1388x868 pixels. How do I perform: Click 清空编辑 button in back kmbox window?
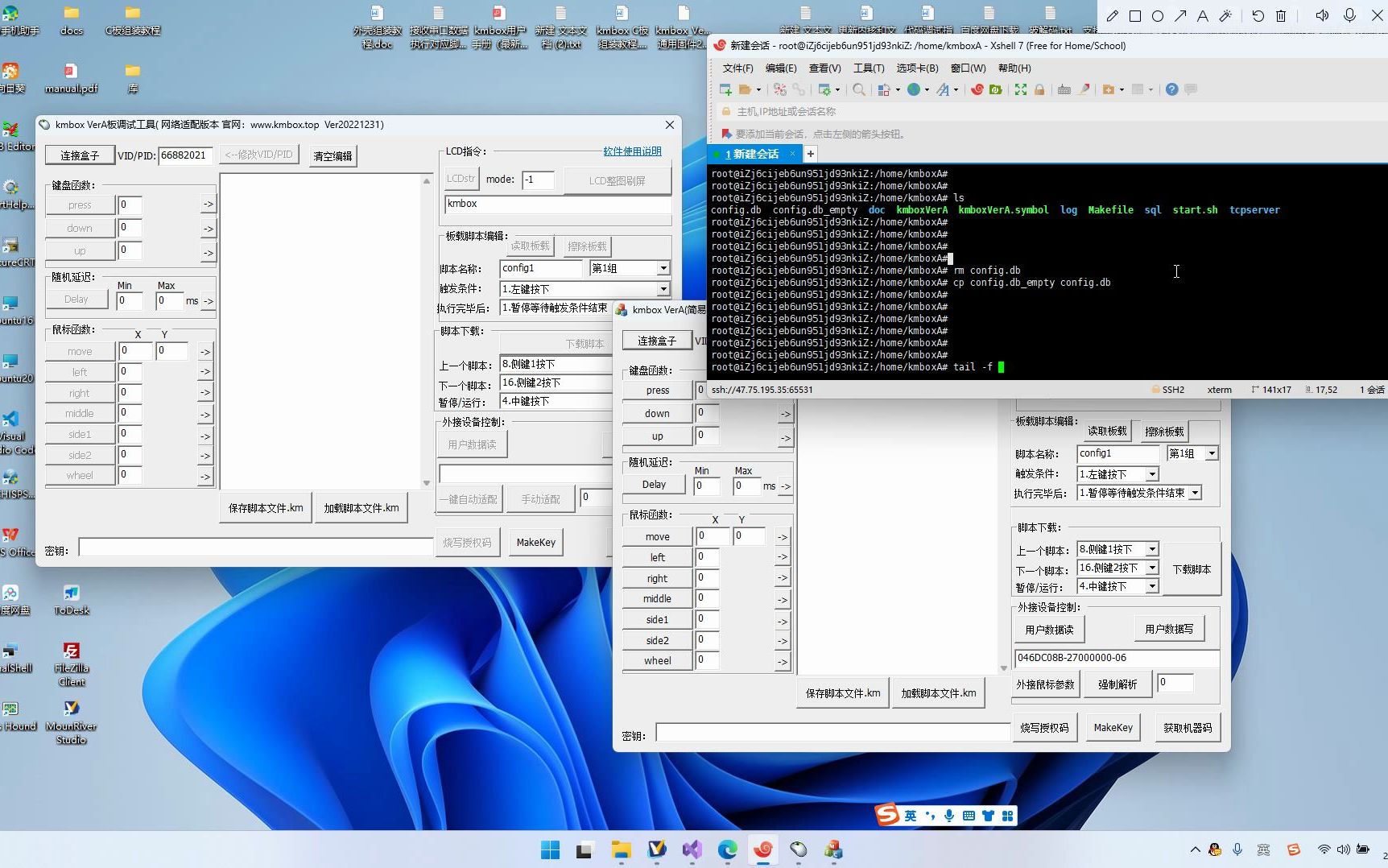[333, 156]
